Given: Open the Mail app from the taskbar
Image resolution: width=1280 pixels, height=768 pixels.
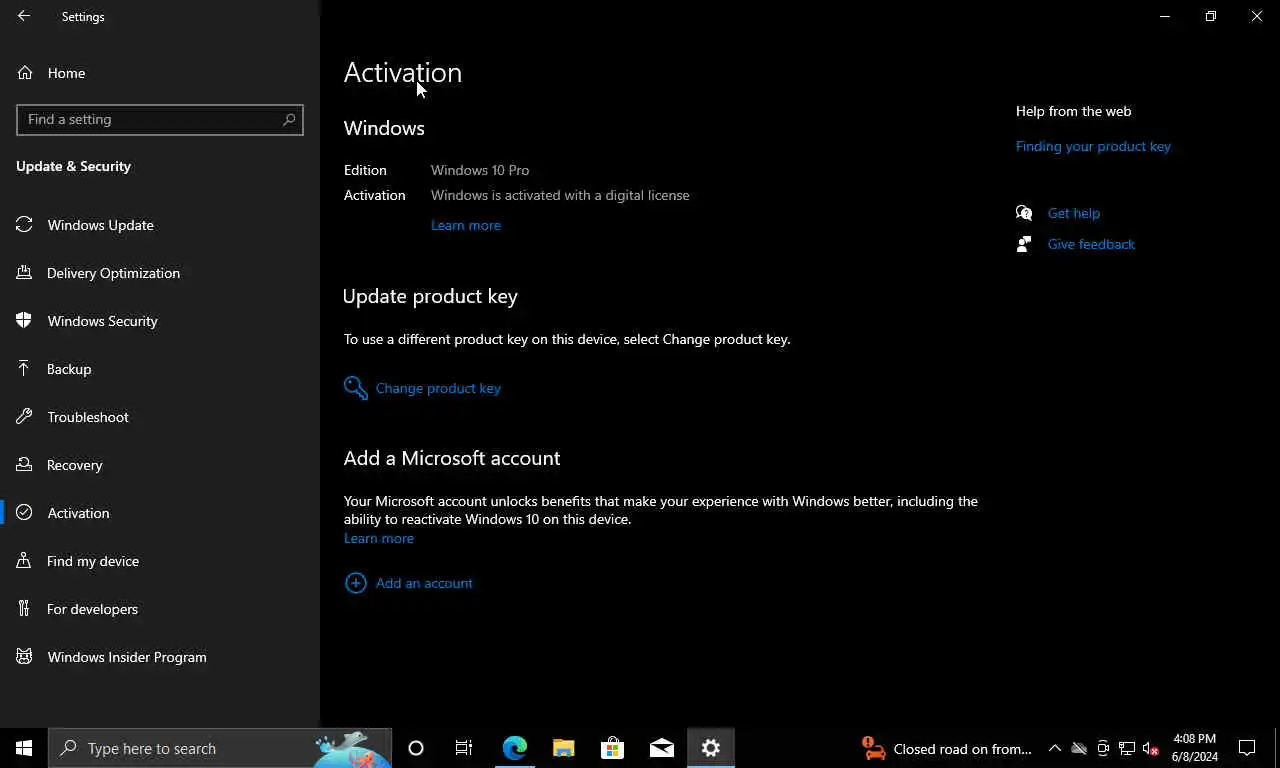Looking at the screenshot, I should [661, 748].
